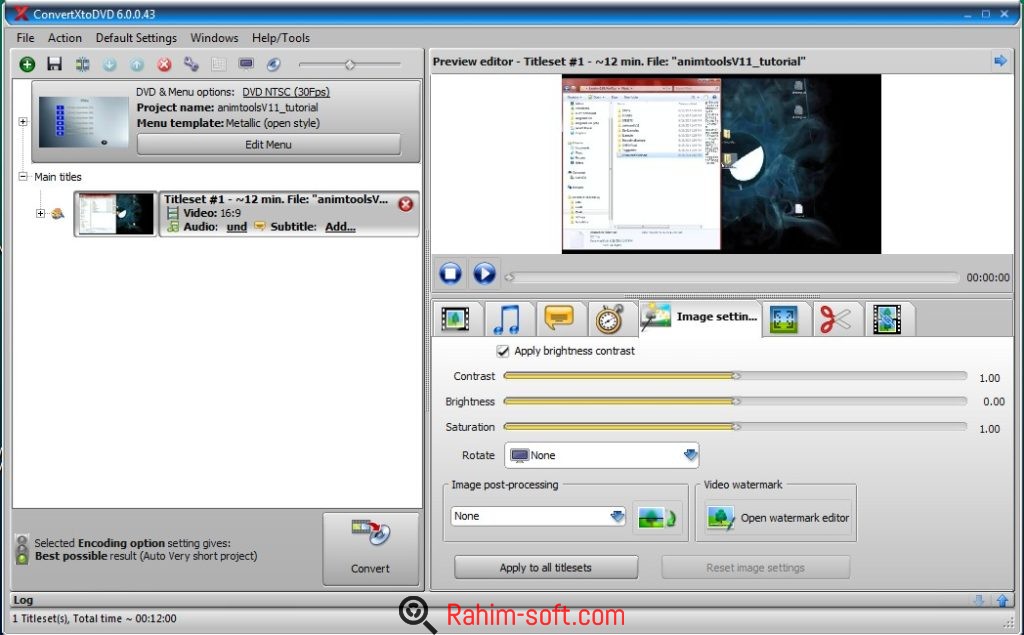Viewport: 1024px width, 635px height.
Task: Click the Log panel up arrow
Action: click(1002, 600)
